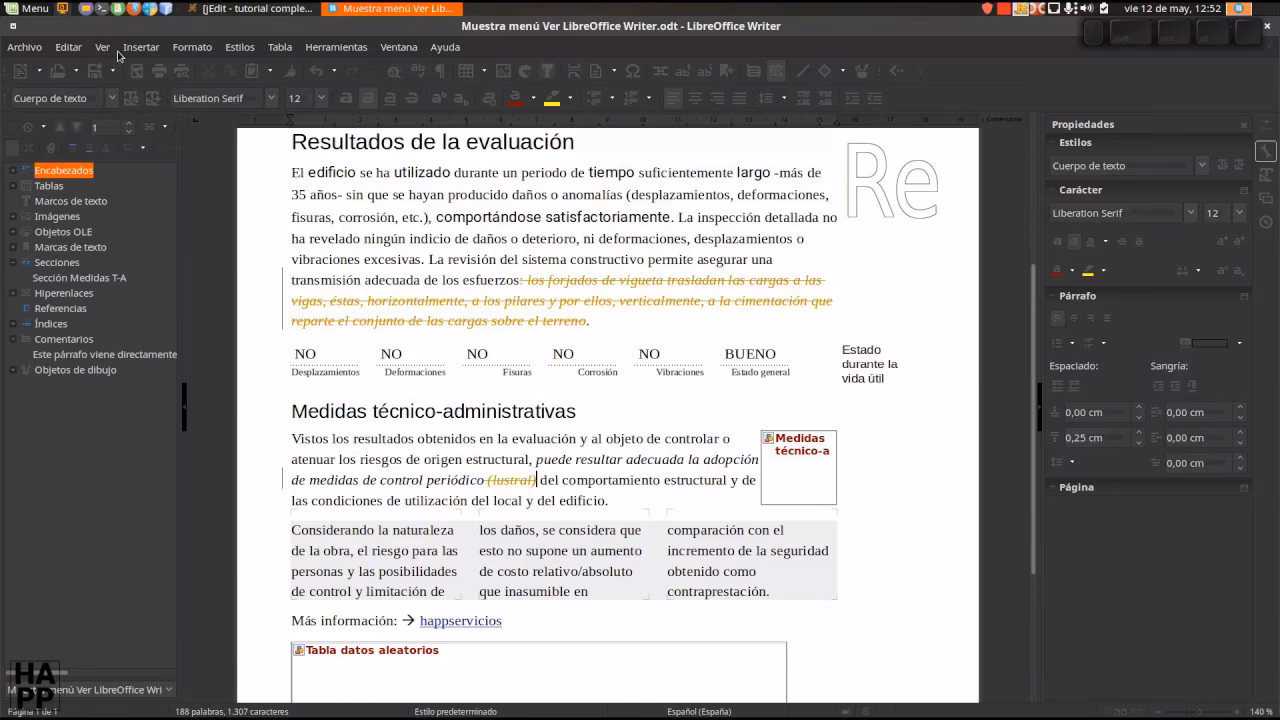Open print preview from the toolbar

pyautogui.click(x=183, y=73)
